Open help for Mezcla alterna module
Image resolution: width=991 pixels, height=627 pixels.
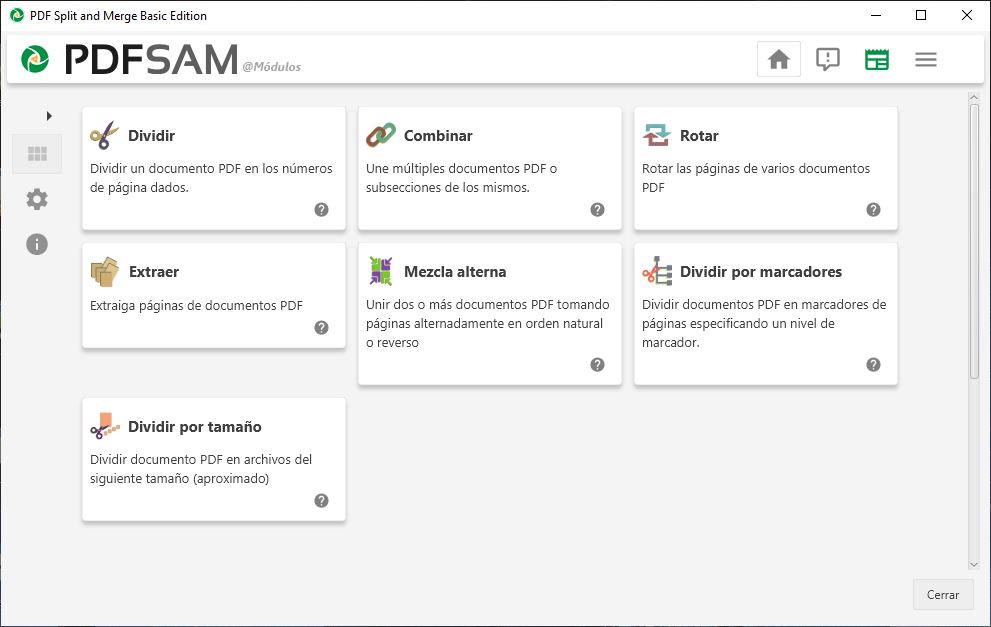tap(597, 365)
